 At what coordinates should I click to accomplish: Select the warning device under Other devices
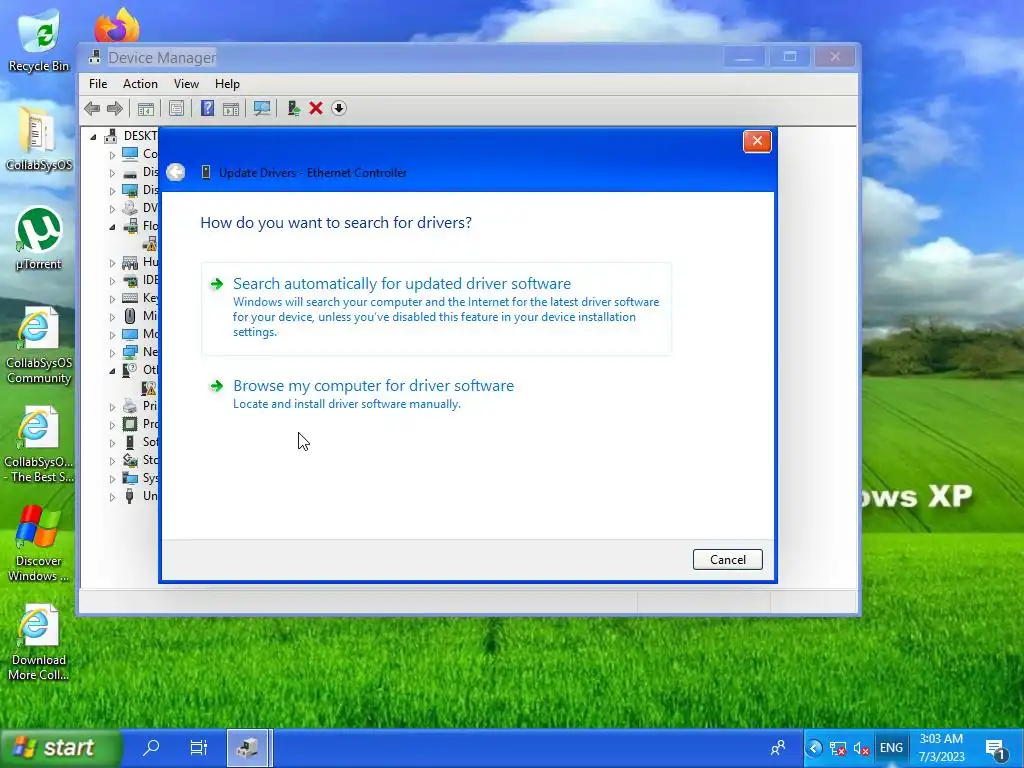point(150,388)
